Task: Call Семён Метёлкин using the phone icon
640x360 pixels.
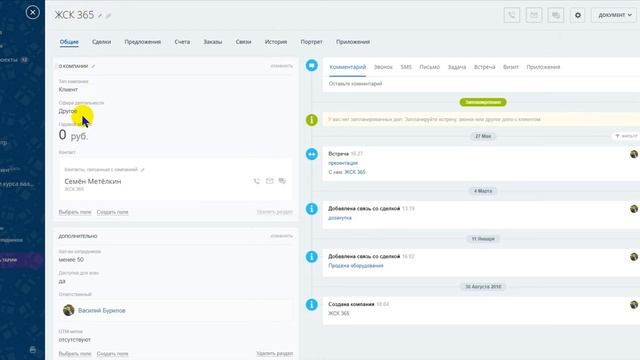Action: pos(256,181)
